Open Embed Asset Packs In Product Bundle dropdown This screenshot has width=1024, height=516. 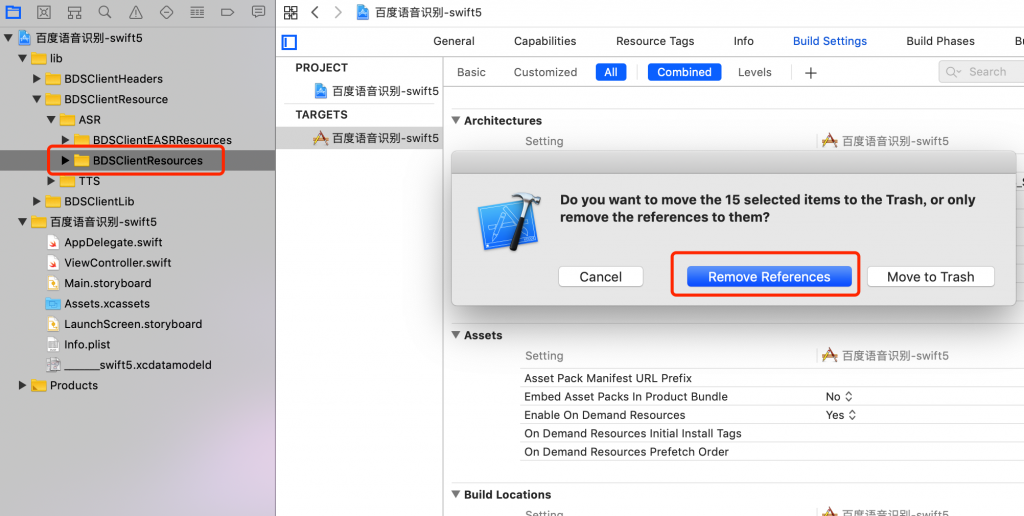839,397
